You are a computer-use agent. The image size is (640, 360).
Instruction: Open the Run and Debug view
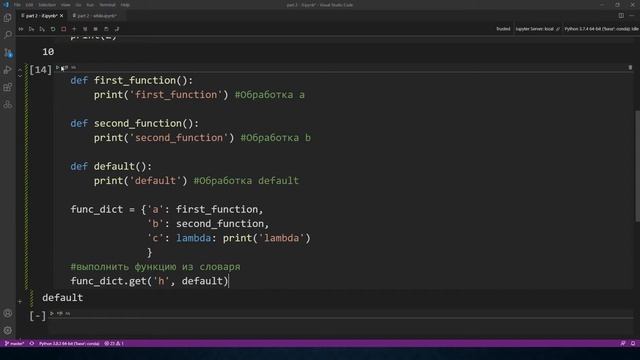(x=7, y=70)
